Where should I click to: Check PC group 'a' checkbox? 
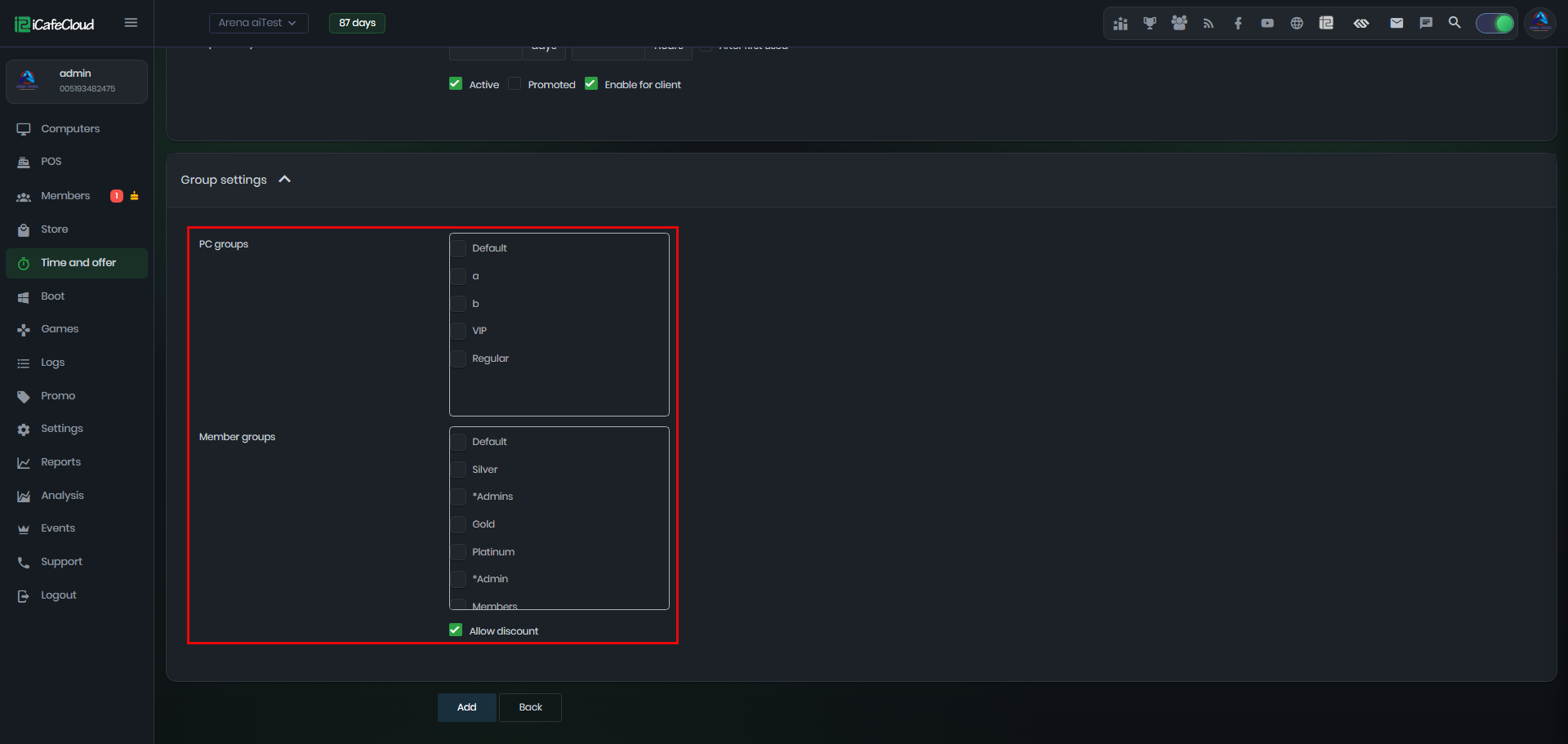click(x=459, y=276)
